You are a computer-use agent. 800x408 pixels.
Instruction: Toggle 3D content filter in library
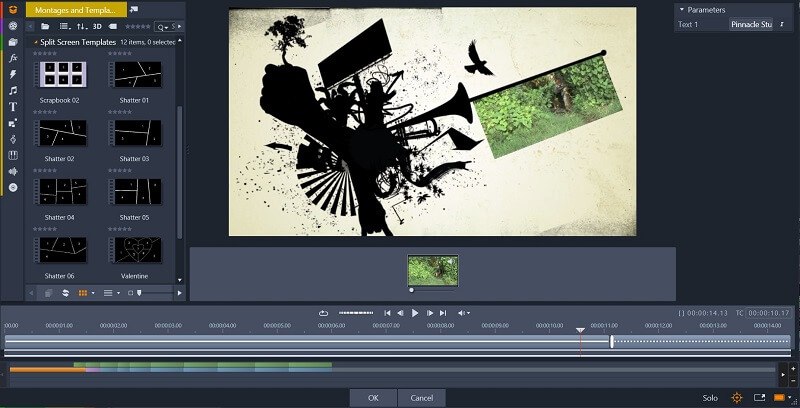coord(97,27)
